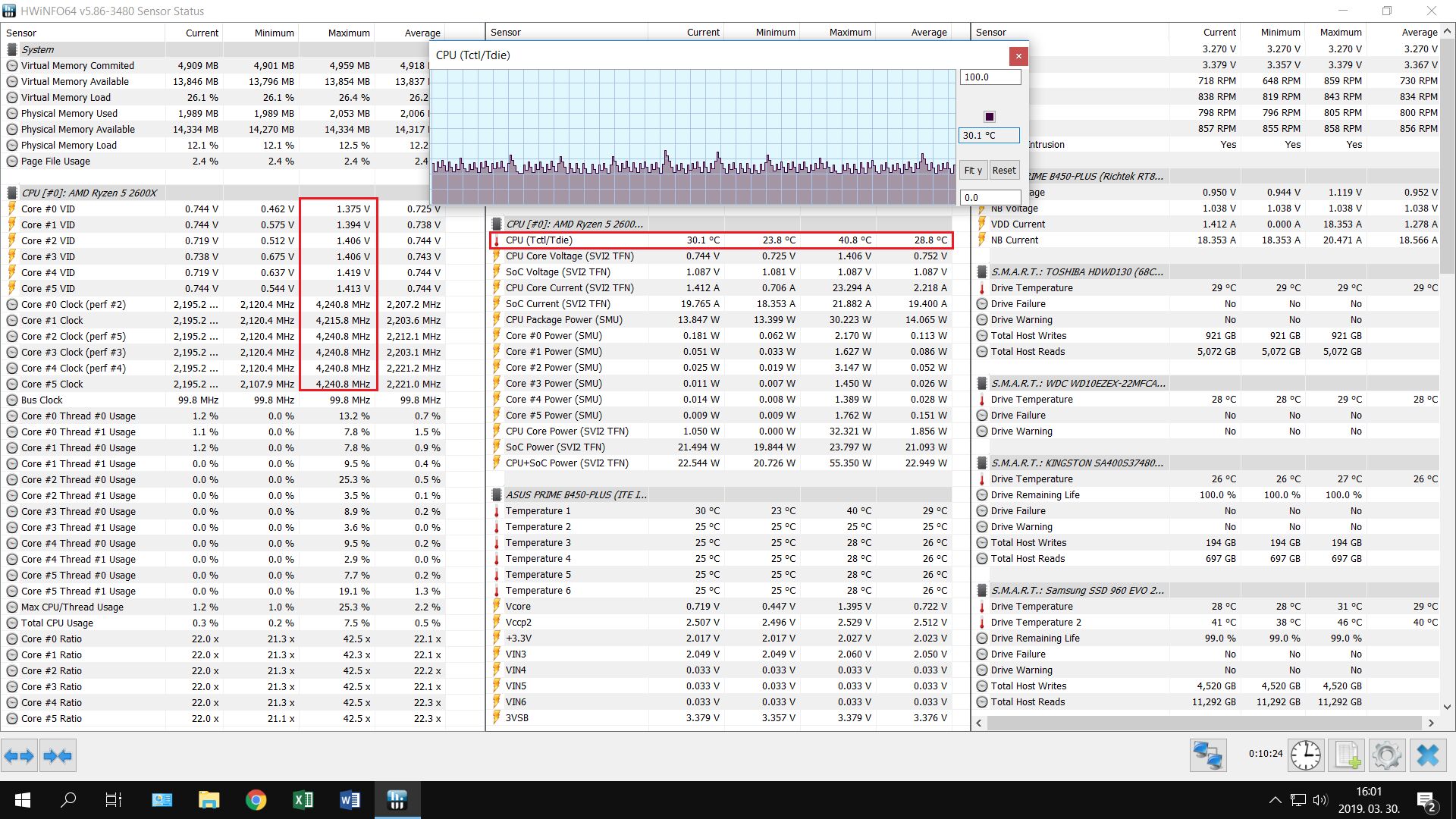This screenshot has height=819, width=1456.
Task: Click the graph minimum value field 0.0
Action: pyautogui.click(x=990, y=197)
